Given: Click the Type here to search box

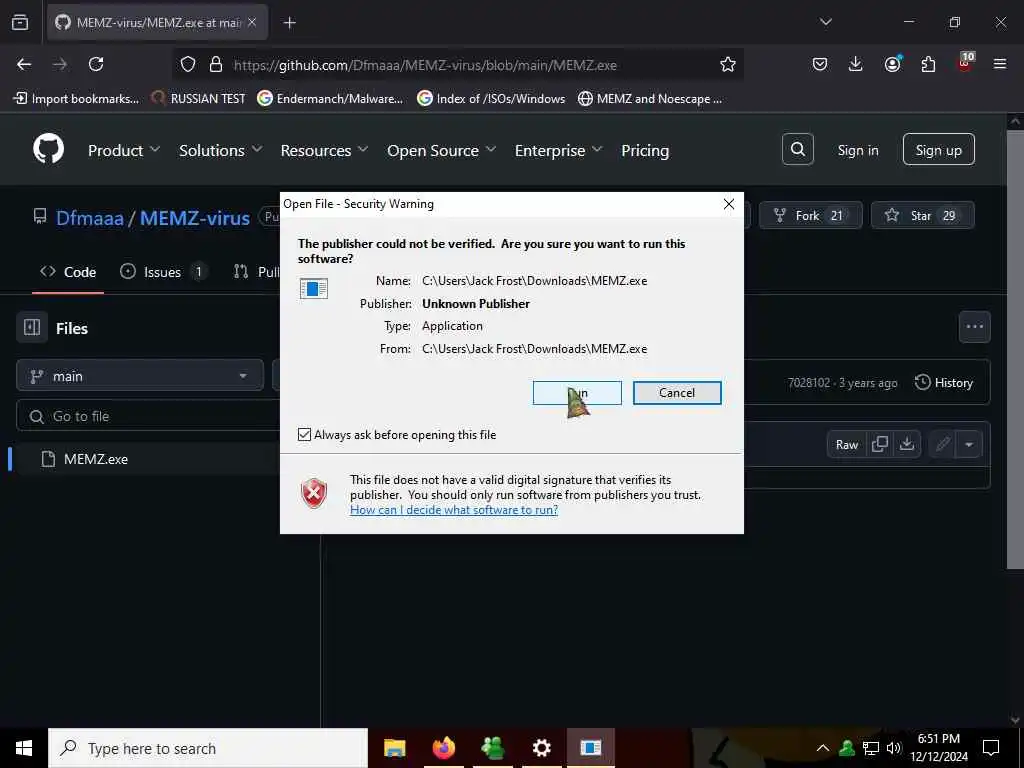Looking at the screenshot, I should 208,748.
